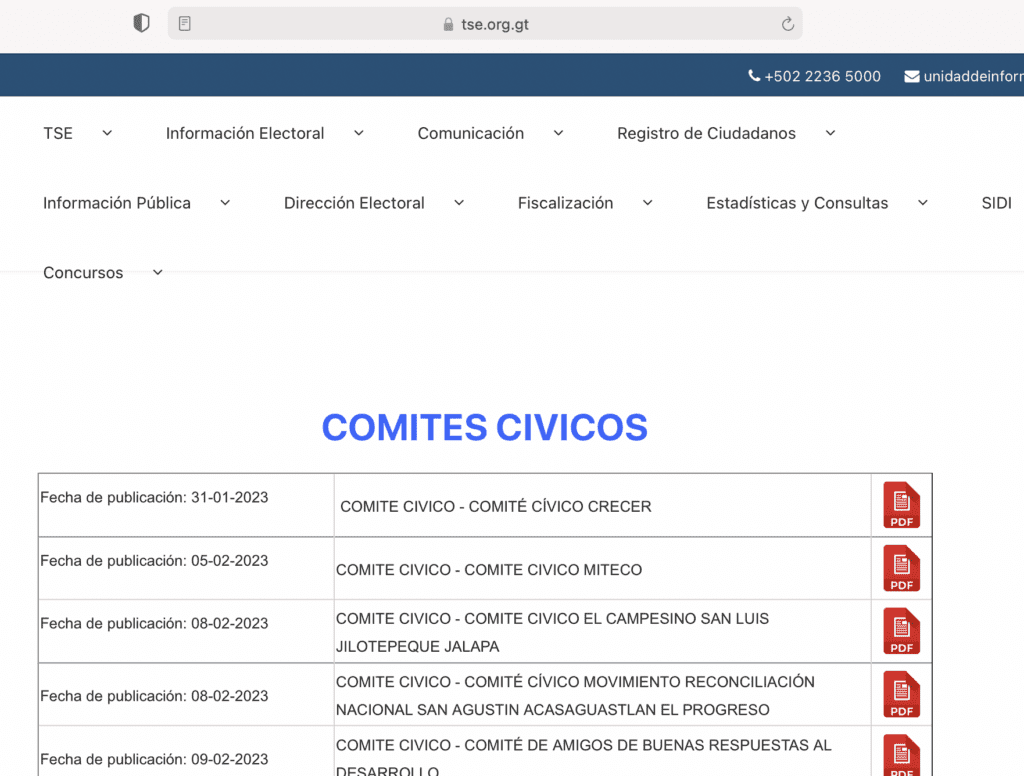
Task: Click the email envelope icon
Action: coord(912,76)
